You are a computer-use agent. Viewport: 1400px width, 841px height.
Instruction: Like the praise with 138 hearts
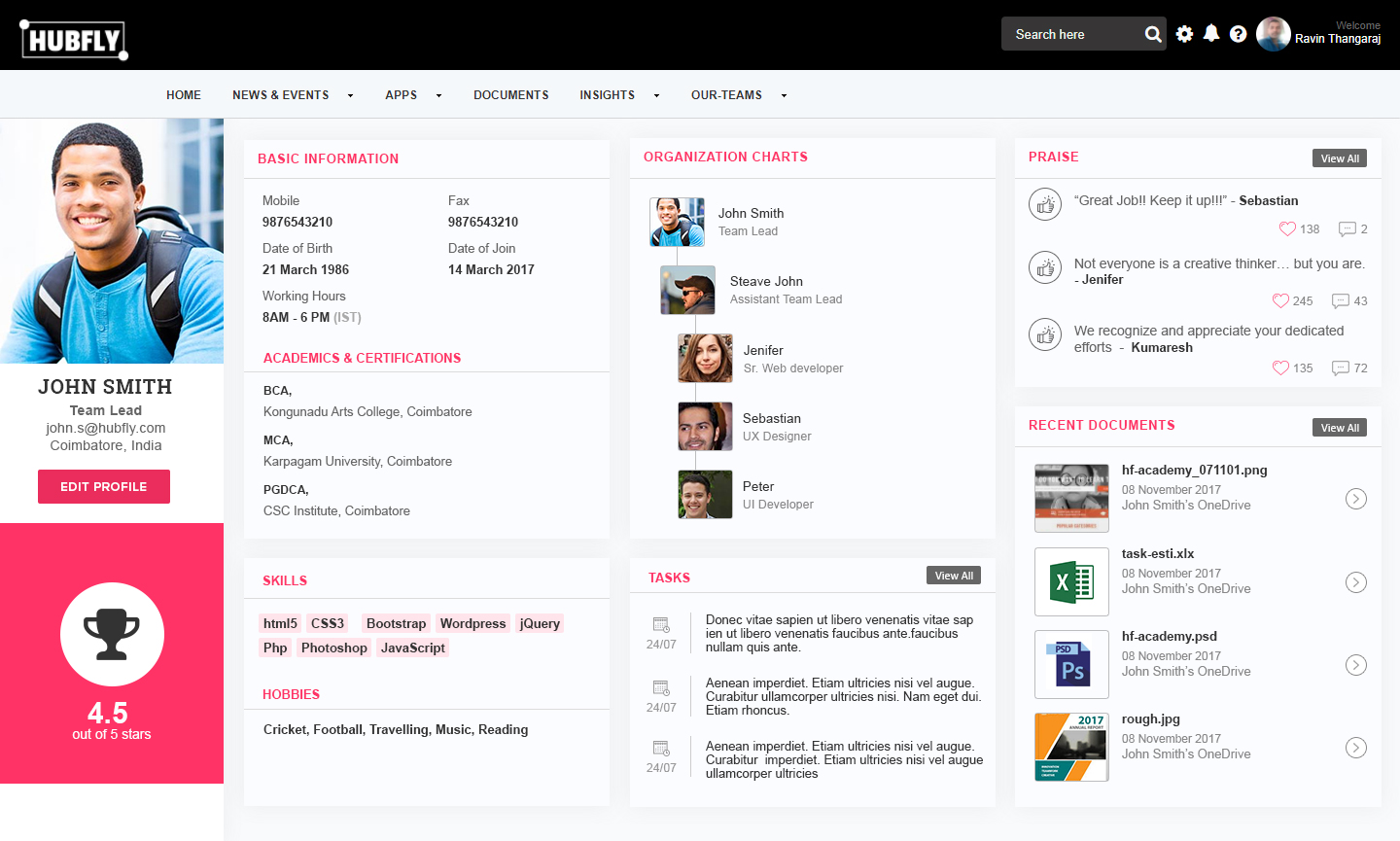1287,228
